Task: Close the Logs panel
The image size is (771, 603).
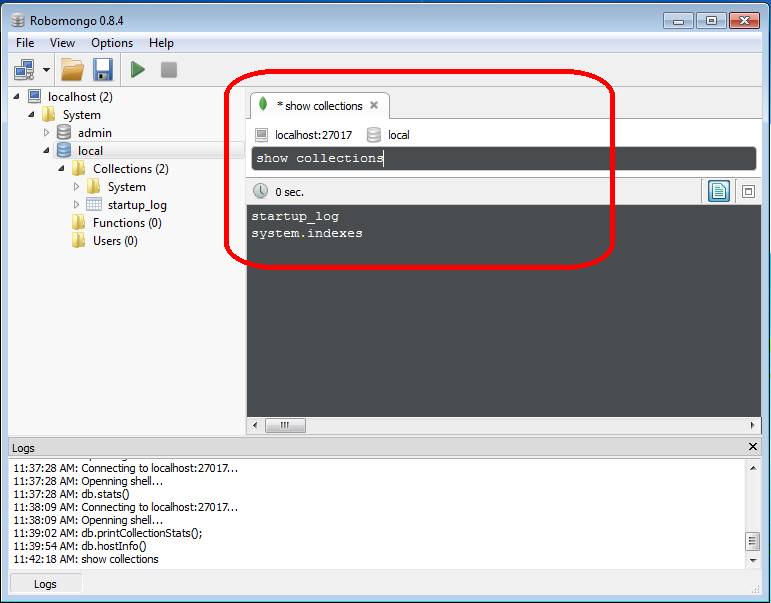Action: pyautogui.click(x=753, y=447)
